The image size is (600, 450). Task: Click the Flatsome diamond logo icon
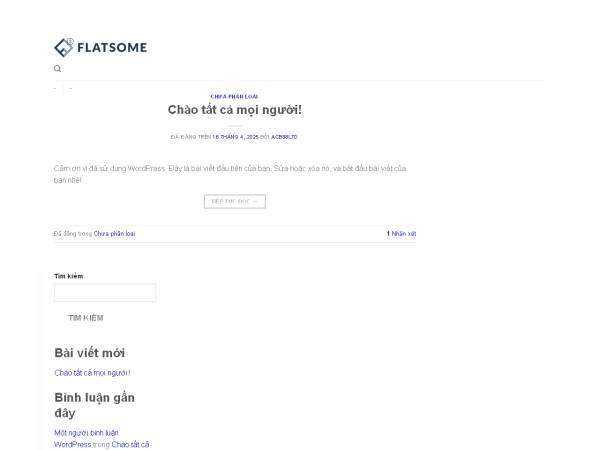click(64, 46)
